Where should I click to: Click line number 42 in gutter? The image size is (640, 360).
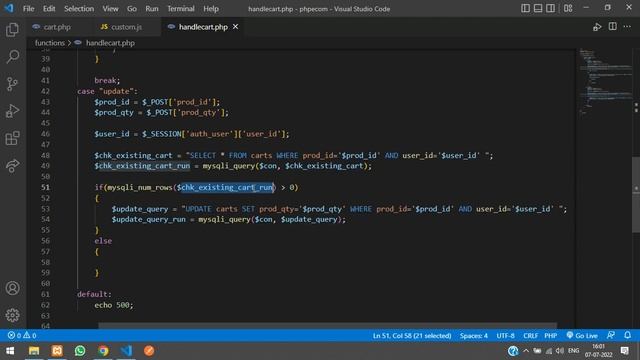[x=45, y=91]
